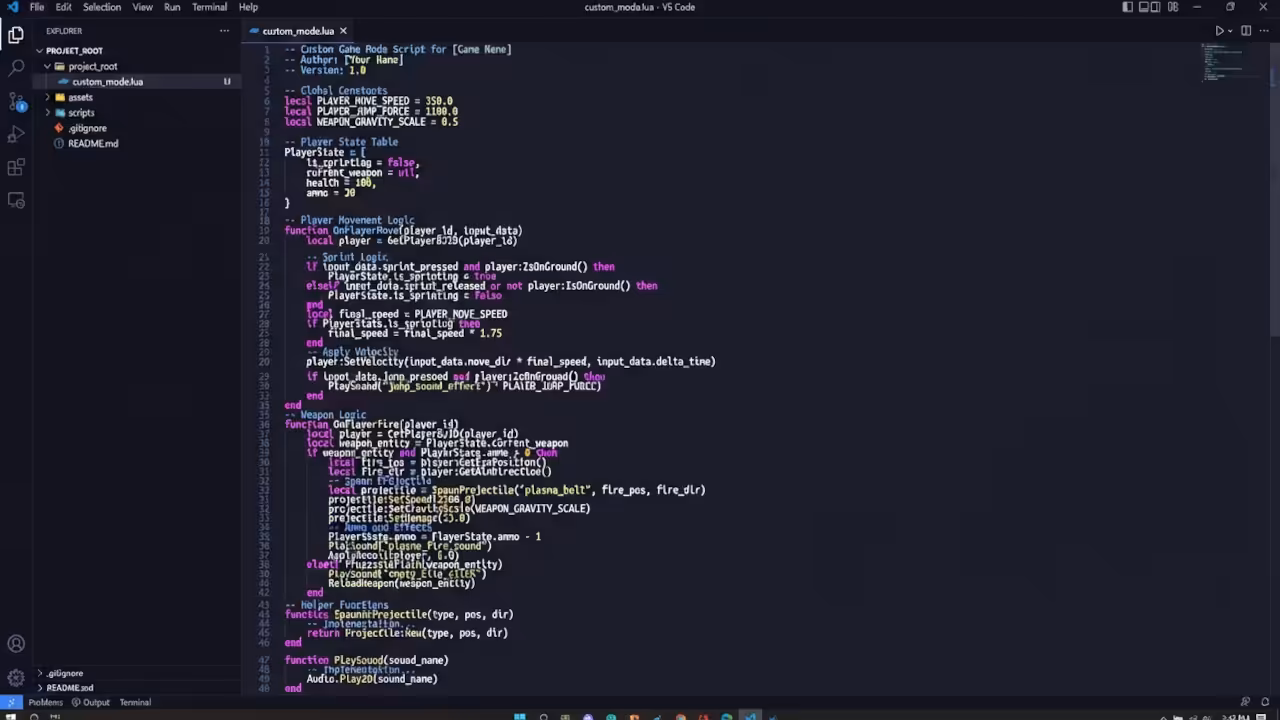Viewport: 1280px width, 720px height.
Task: Open the run options dropdown arrow
Action: point(1230,31)
